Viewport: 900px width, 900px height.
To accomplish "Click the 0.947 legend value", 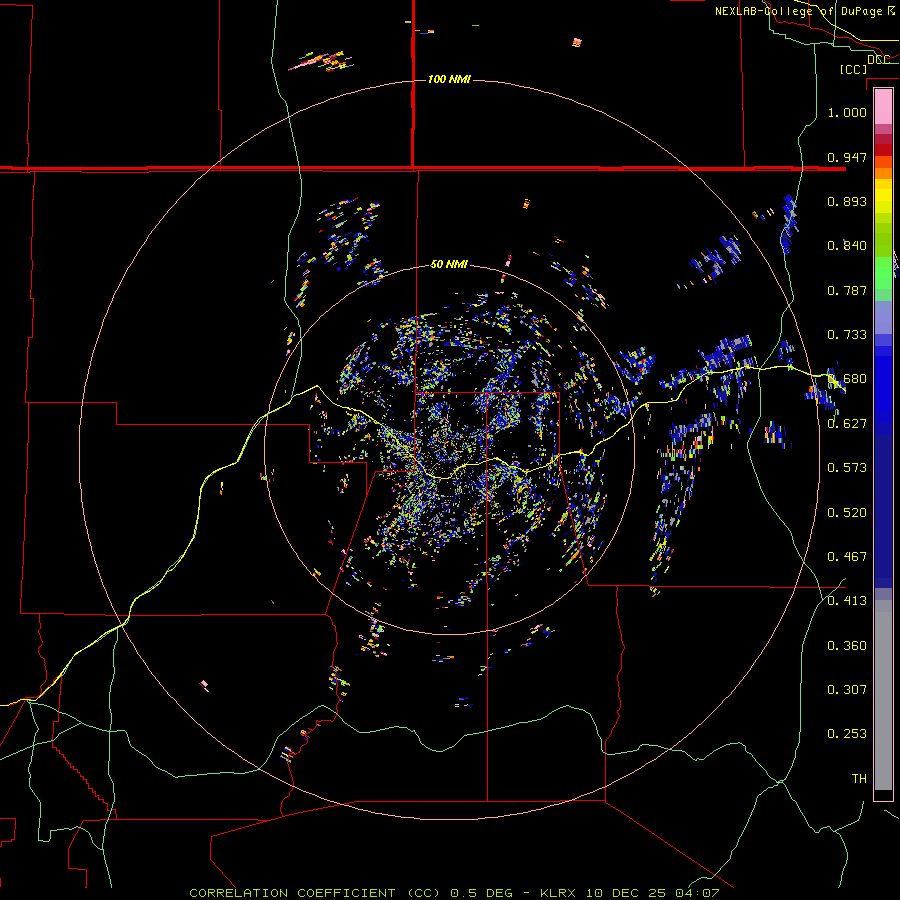I will coord(847,157).
